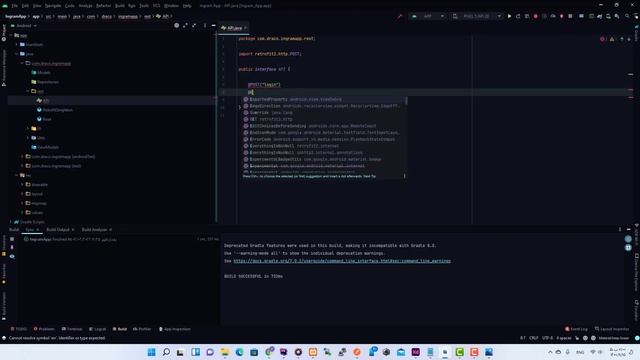The image size is (640, 360).
Task: Open the View menu
Action: tap(37, 6)
